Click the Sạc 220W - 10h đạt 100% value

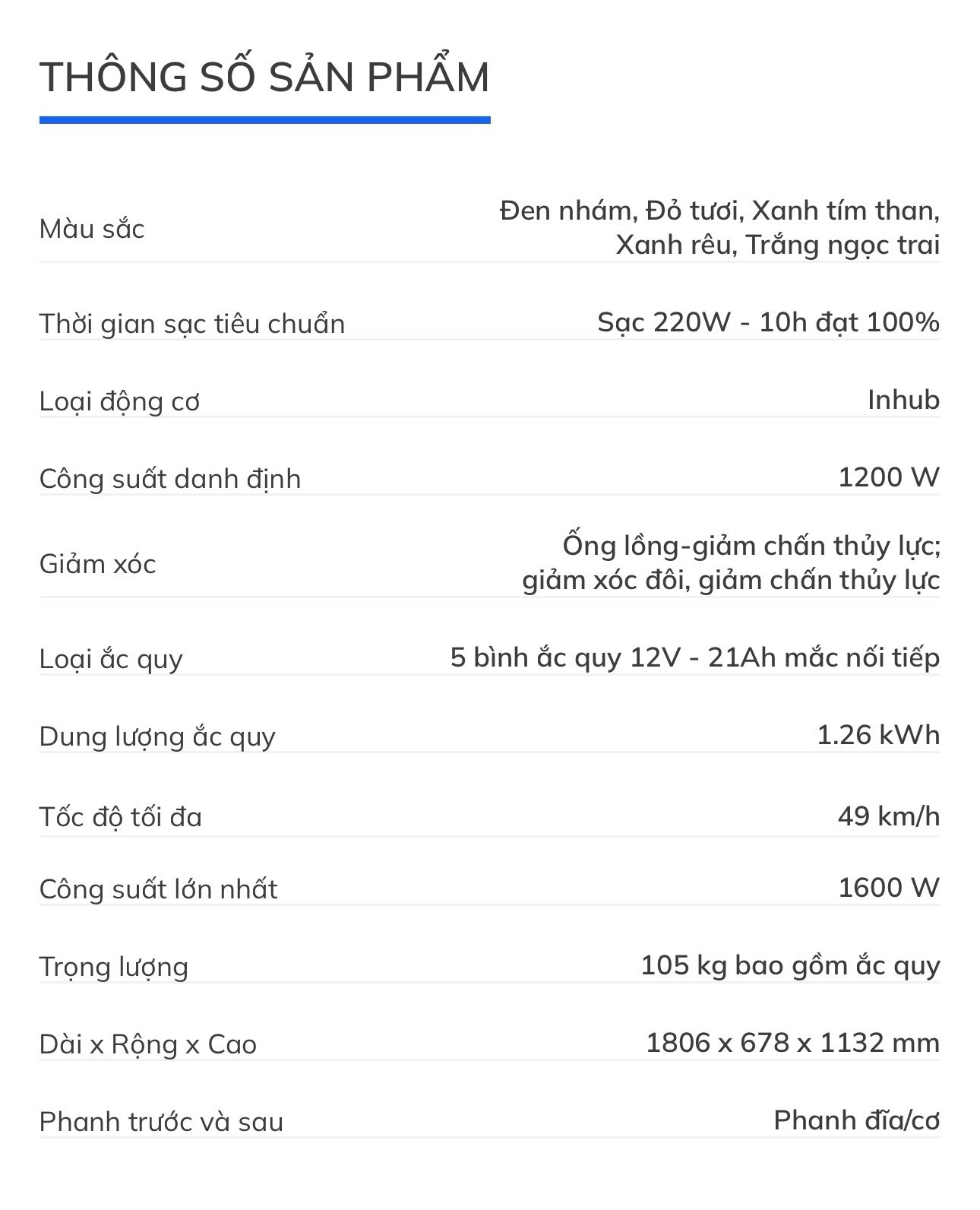point(769,322)
